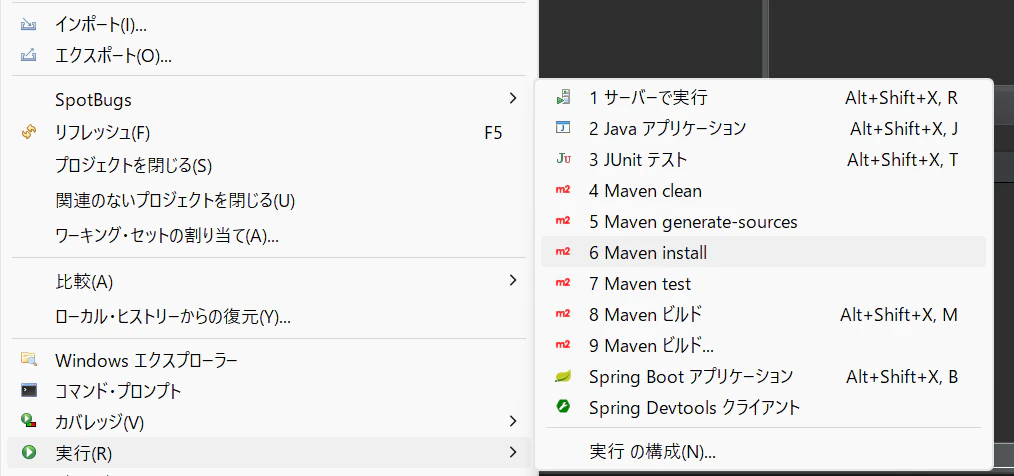The height and width of the screenshot is (476, 1014).
Task: Click the F5 shortcut label
Action: point(493,133)
